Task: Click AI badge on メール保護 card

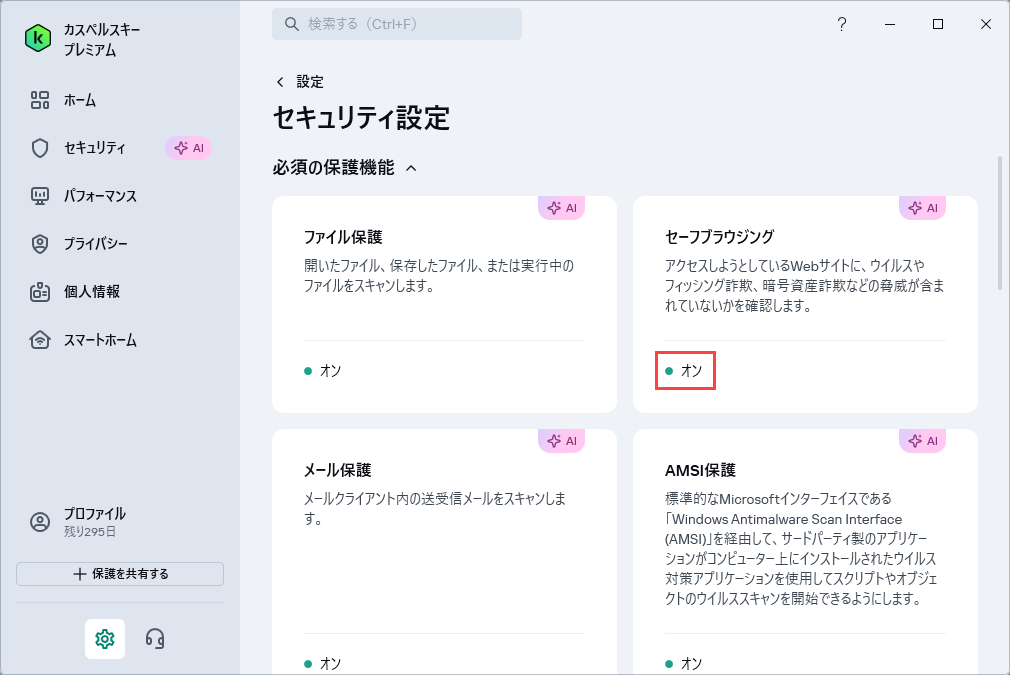Action: point(562,441)
